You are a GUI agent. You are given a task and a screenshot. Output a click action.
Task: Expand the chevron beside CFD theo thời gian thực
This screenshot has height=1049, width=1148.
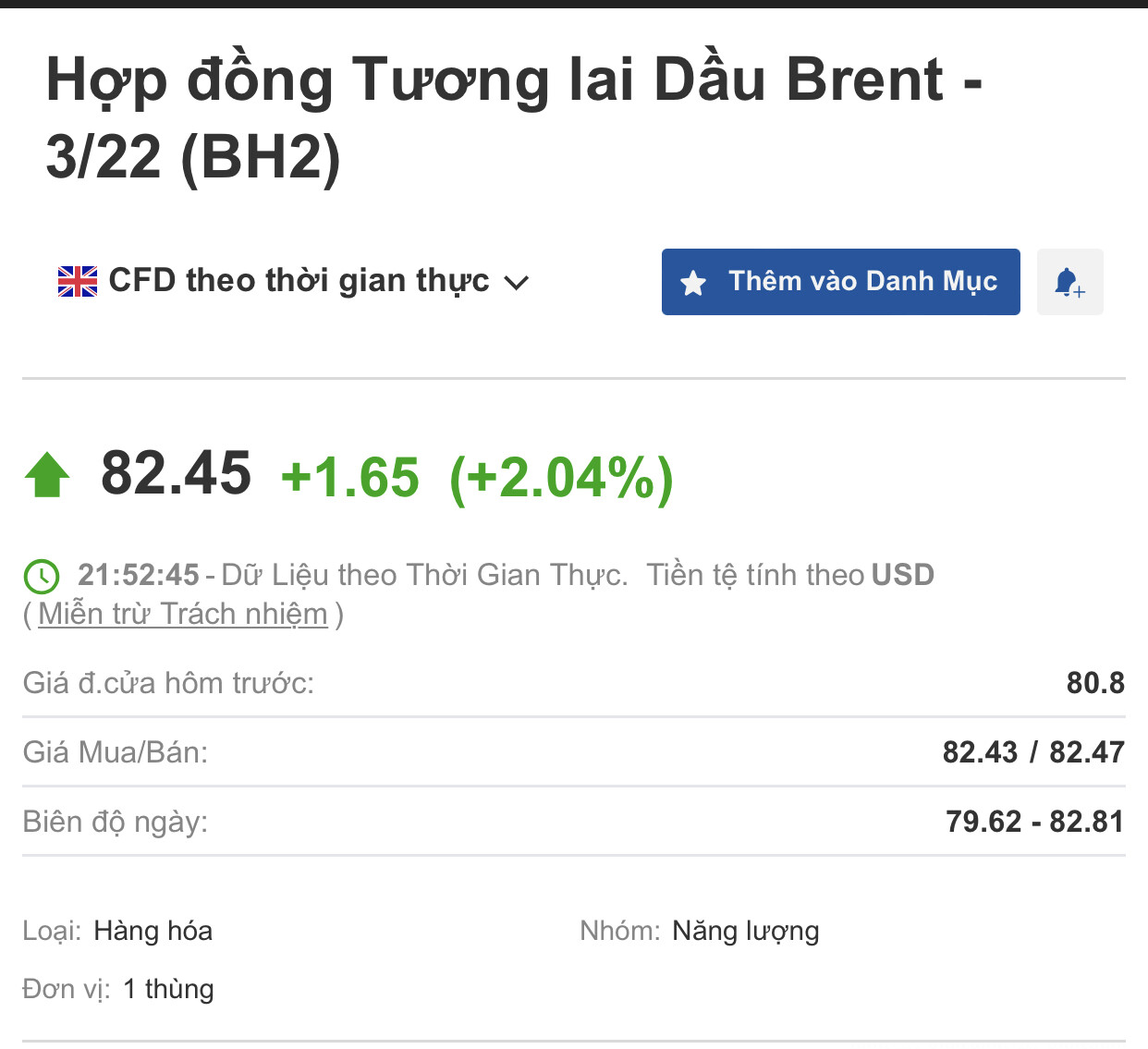[x=517, y=283]
